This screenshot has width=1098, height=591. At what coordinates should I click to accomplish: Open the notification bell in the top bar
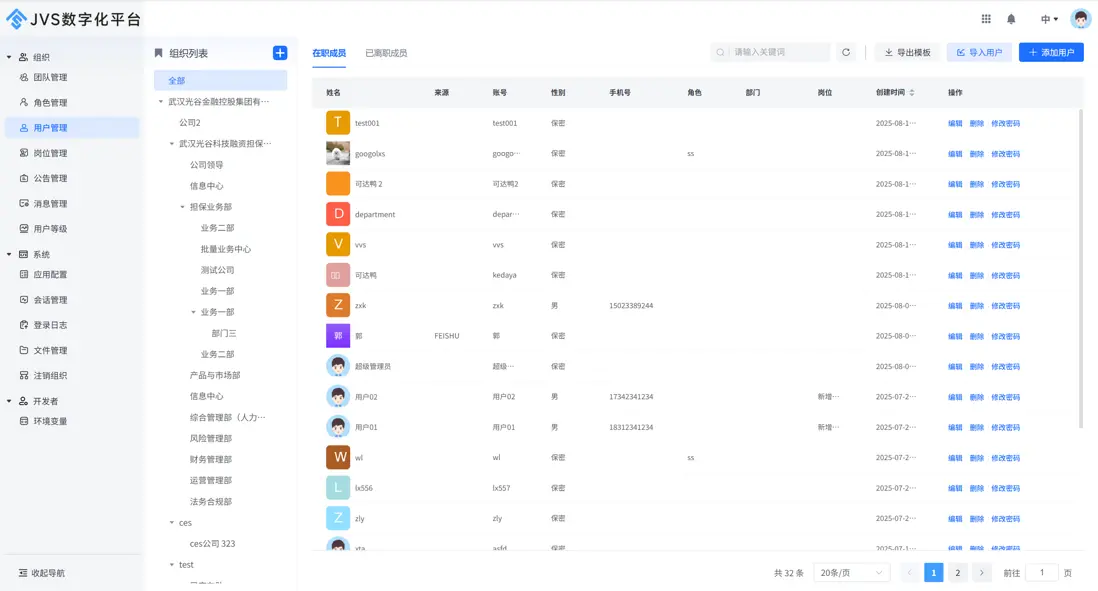tap(1012, 18)
